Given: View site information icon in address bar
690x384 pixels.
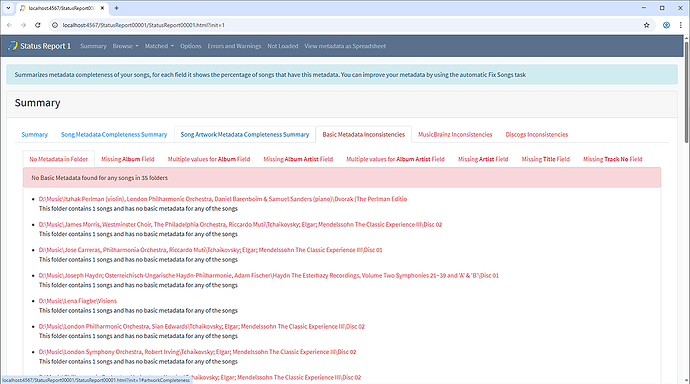Looking at the screenshot, I should [x=55, y=25].
